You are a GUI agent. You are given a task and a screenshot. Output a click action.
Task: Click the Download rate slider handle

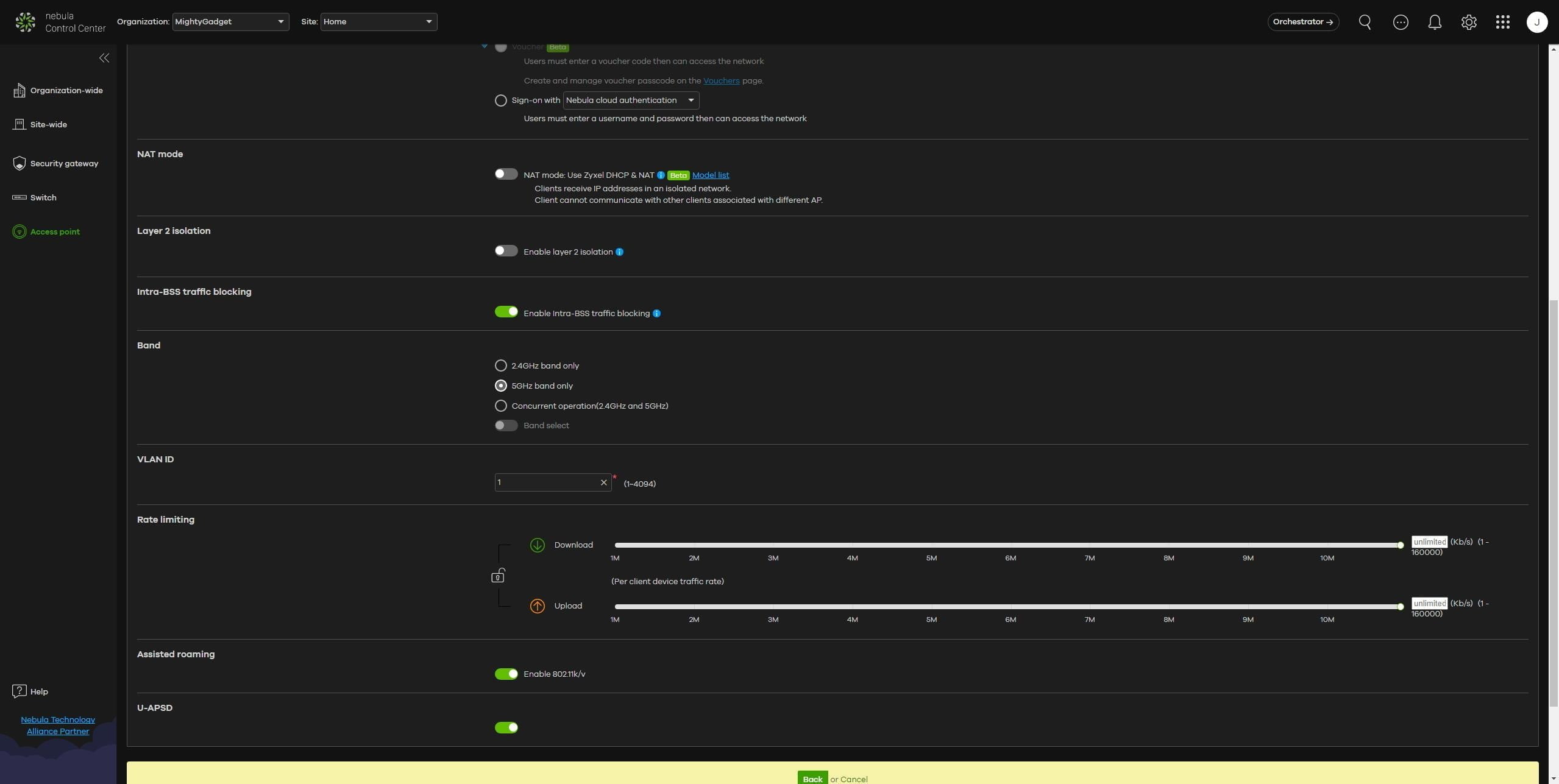[1400, 545]
